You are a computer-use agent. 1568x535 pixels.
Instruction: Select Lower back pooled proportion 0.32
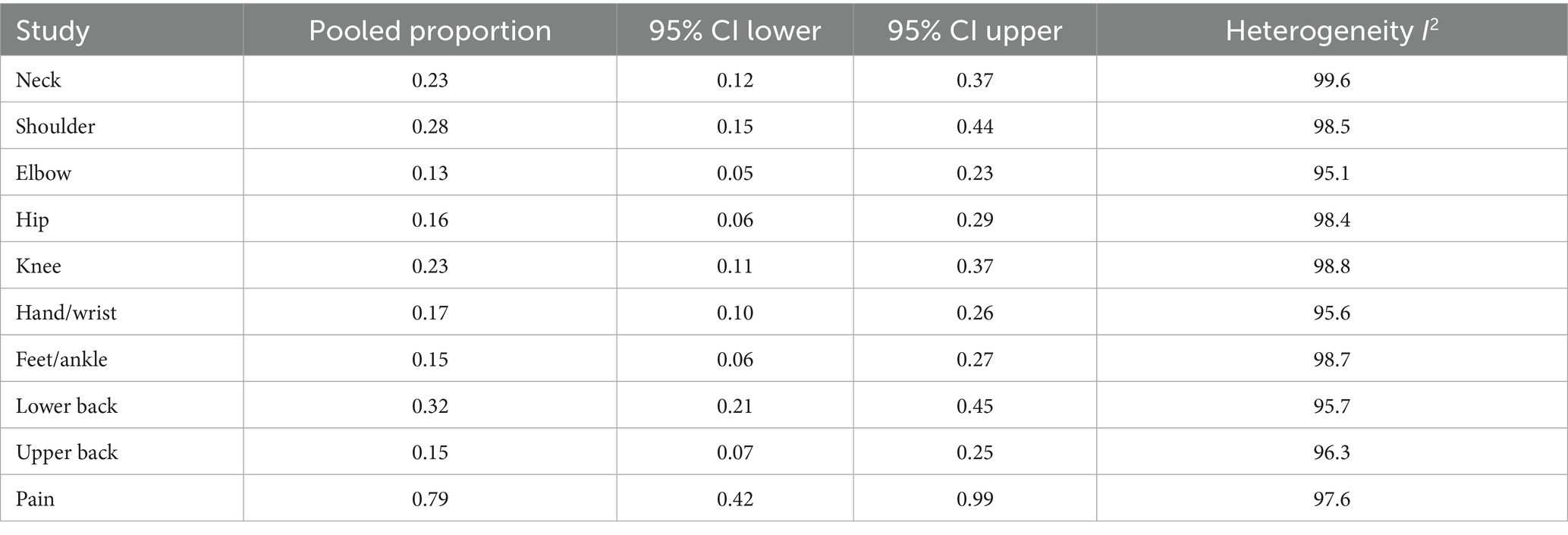tap(430, 406)
